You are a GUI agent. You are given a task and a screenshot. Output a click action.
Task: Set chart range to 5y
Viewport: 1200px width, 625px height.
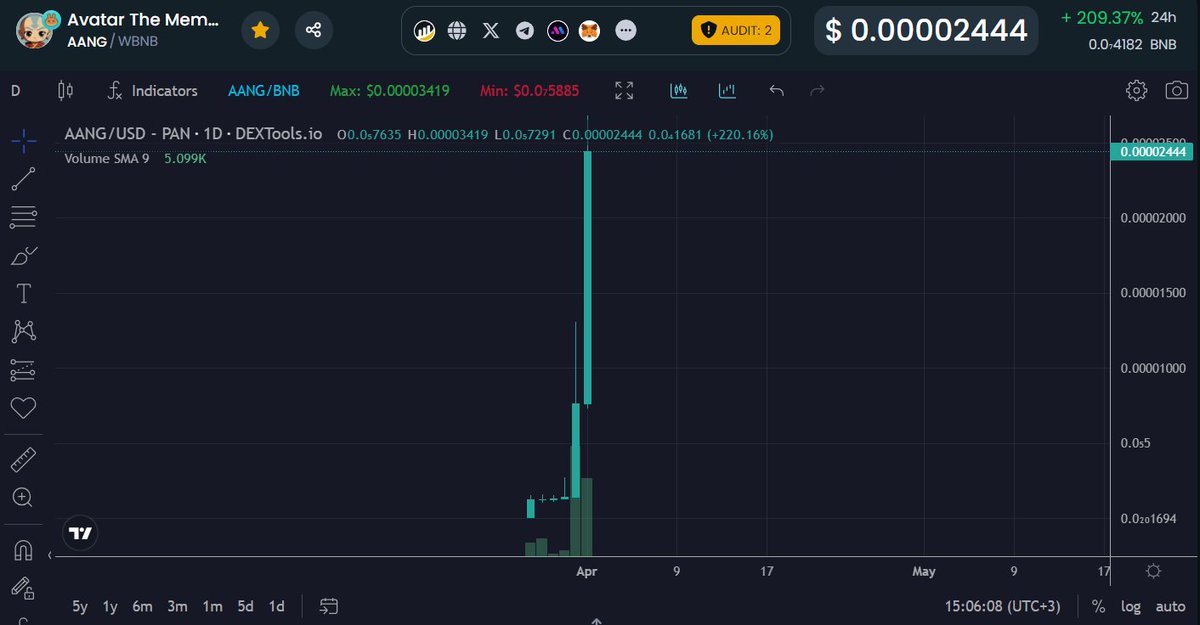(80, 606)
